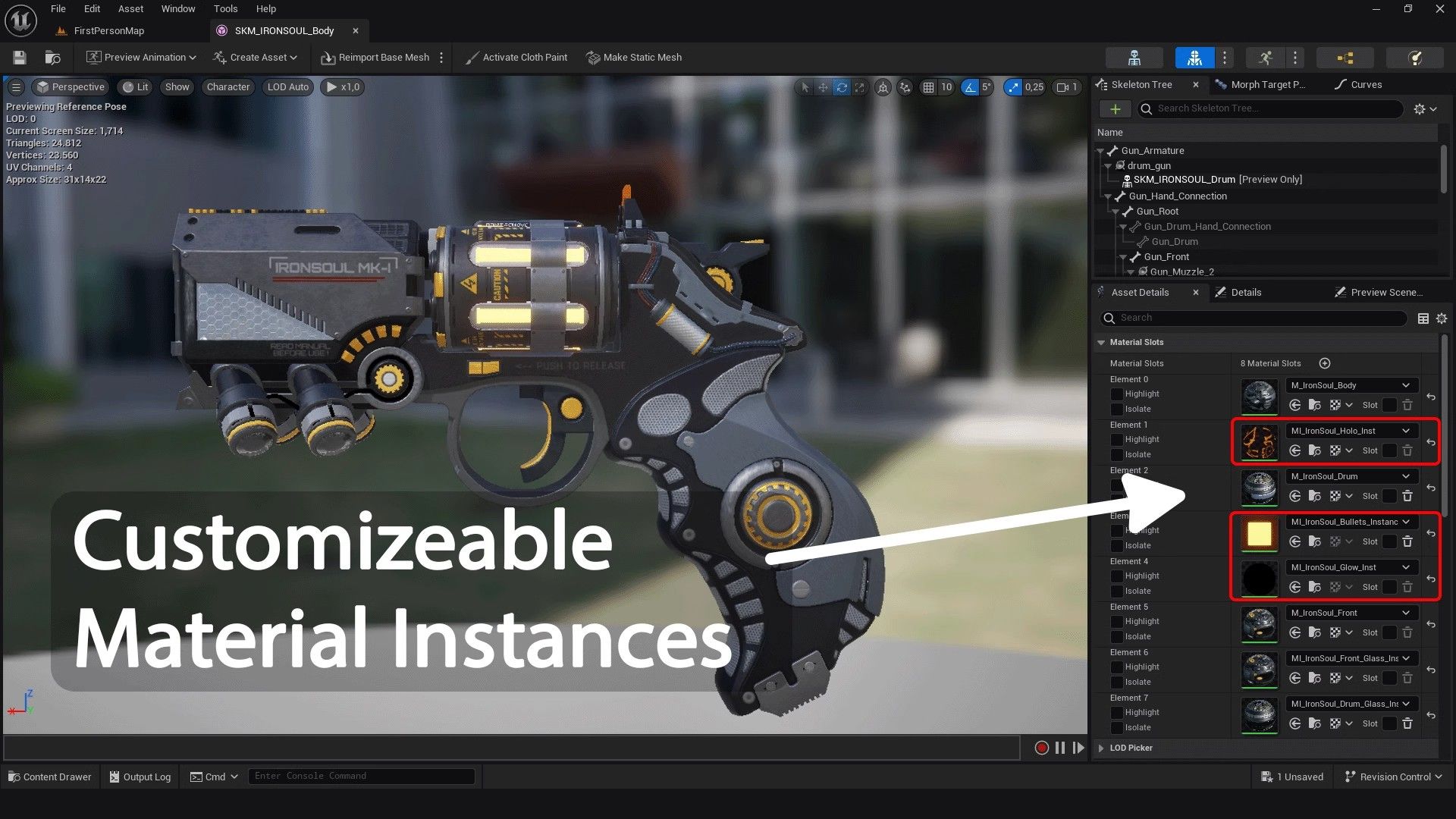Click the Browse to asset icon
1456x819 pixels.
[x=52, y=58]
